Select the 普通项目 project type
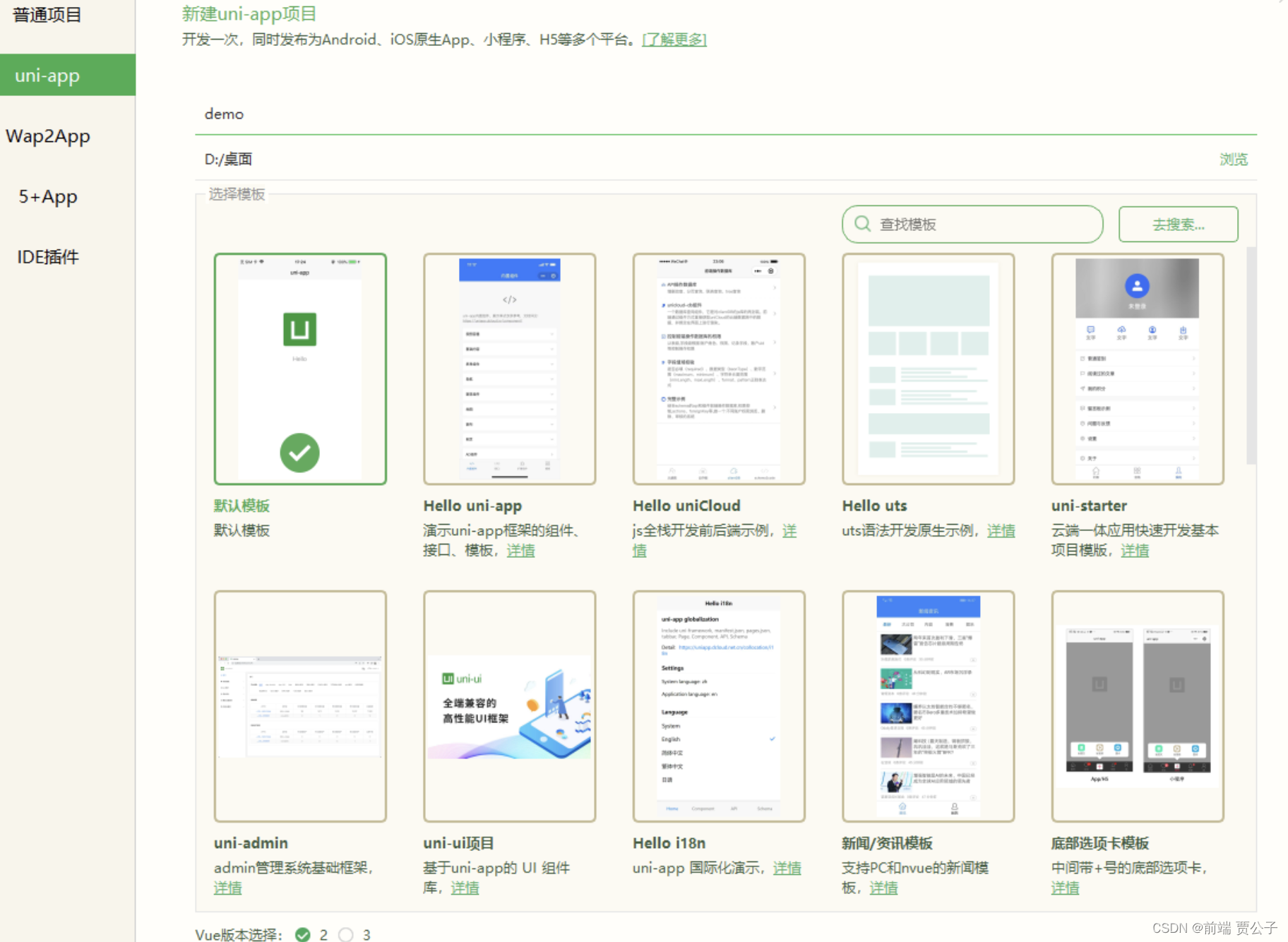This screenshot has height=942, width=1288. click(x=47, y=15)
